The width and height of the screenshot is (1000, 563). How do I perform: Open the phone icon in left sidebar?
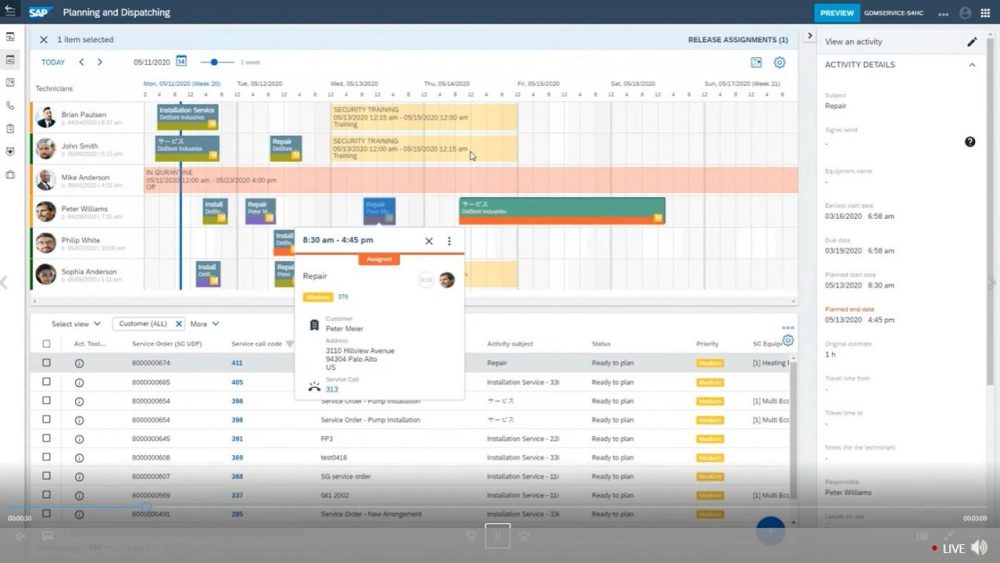(10, 105)
